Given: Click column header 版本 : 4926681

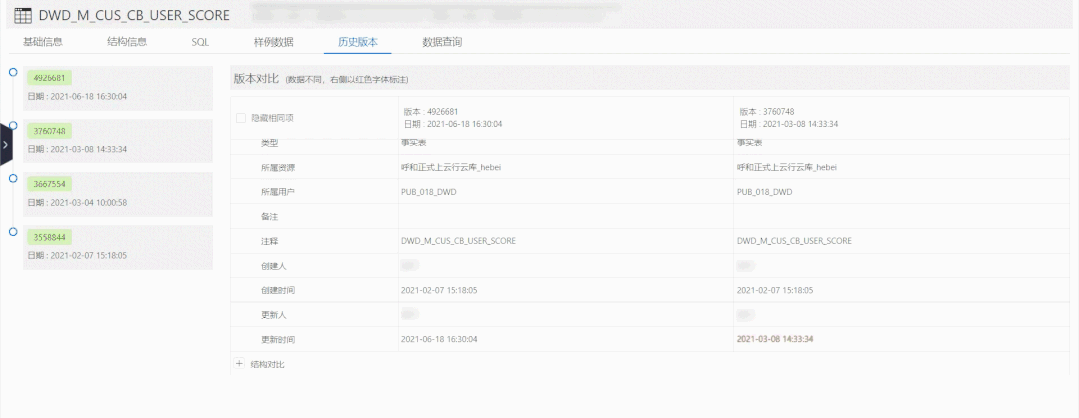Looking at the screenshot, I should 431,112.
